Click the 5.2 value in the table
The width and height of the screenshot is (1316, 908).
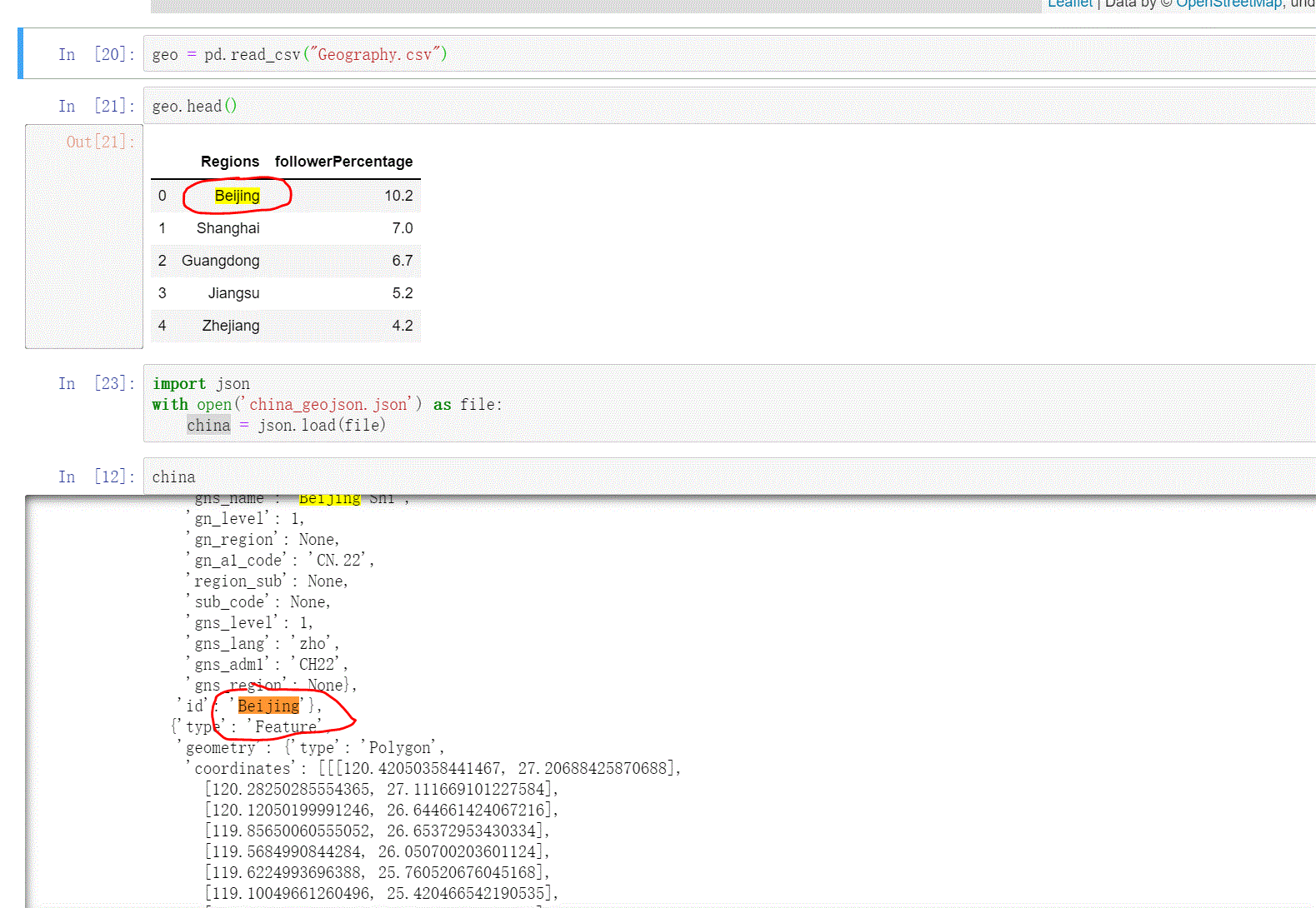click(403, 293)
